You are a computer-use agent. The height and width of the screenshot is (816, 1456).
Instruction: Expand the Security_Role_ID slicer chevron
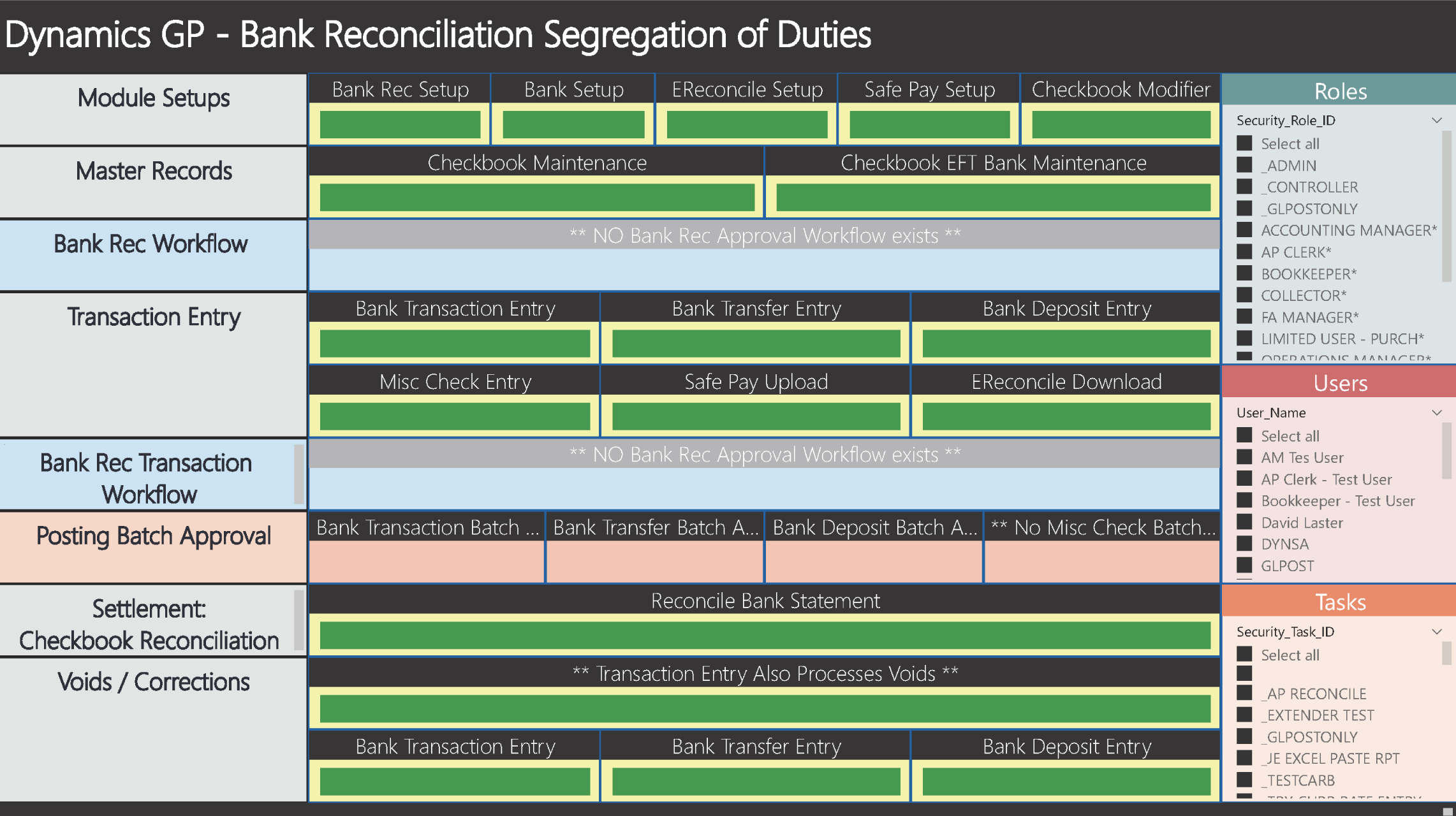(x=1436, y=120)
